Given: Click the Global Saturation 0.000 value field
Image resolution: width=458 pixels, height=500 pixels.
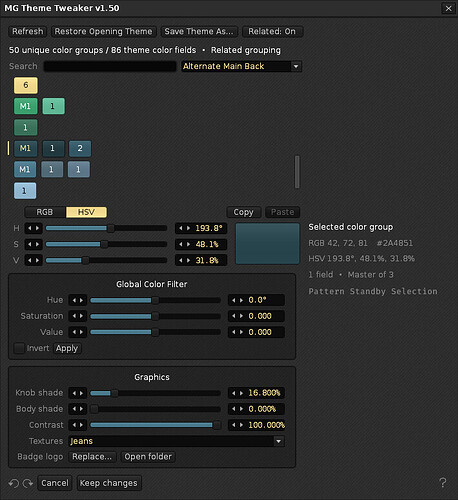Looking at the screenshot, I should (x=256, y=316).
